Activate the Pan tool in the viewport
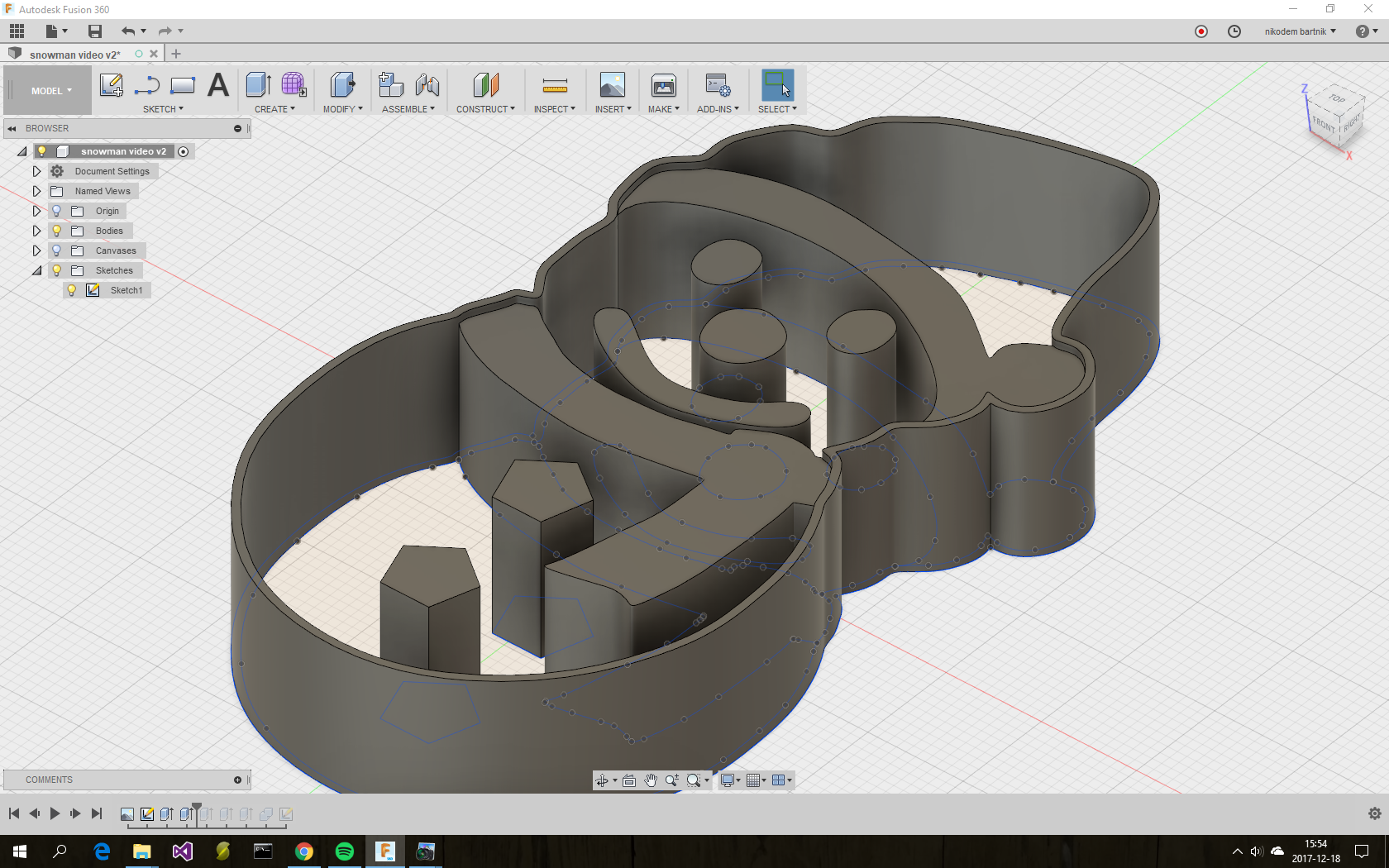The height and width of the screenshot is (868, 1389). click(x=651, y=780)
